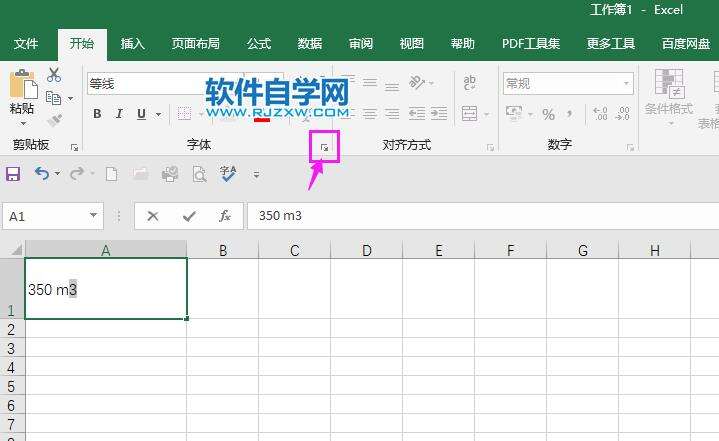Open the 对齐方式 alignment dialog launcher
Screen dimensions: 719x441
click(x=491, y=147)
